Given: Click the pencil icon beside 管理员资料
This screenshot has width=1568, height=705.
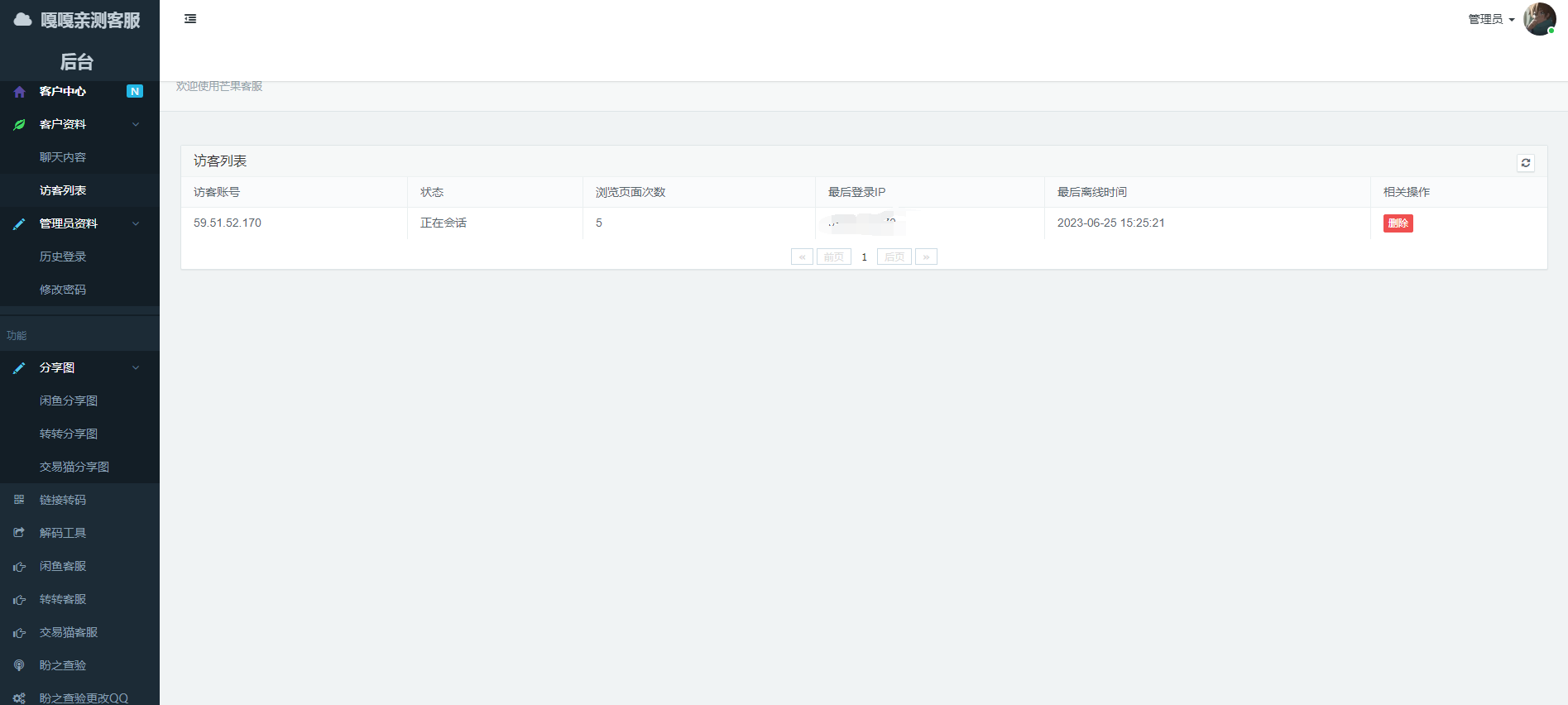Looking at the screenshot, I should 20,224.
